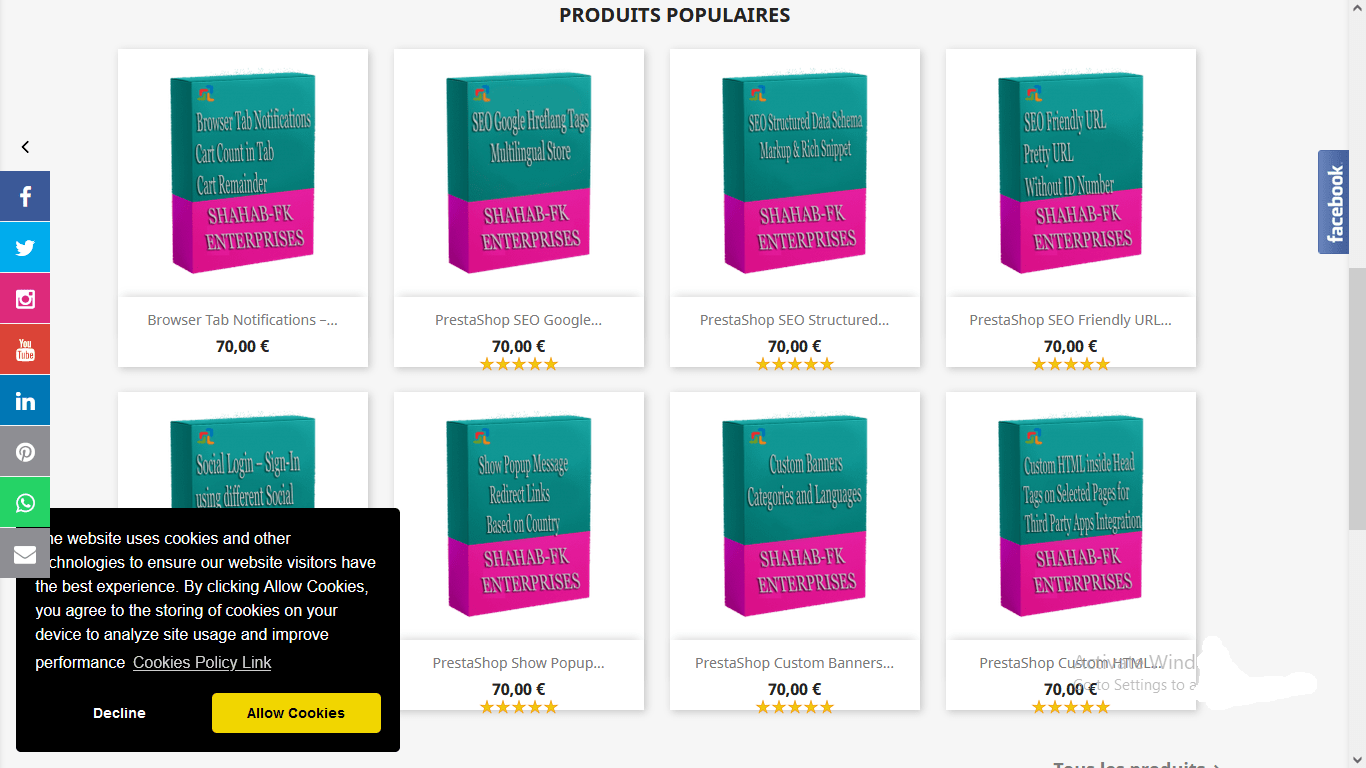Click the Twitter share icon
Image resolution: width=1366 pixels, height=768 pixels.
[25, 247]
